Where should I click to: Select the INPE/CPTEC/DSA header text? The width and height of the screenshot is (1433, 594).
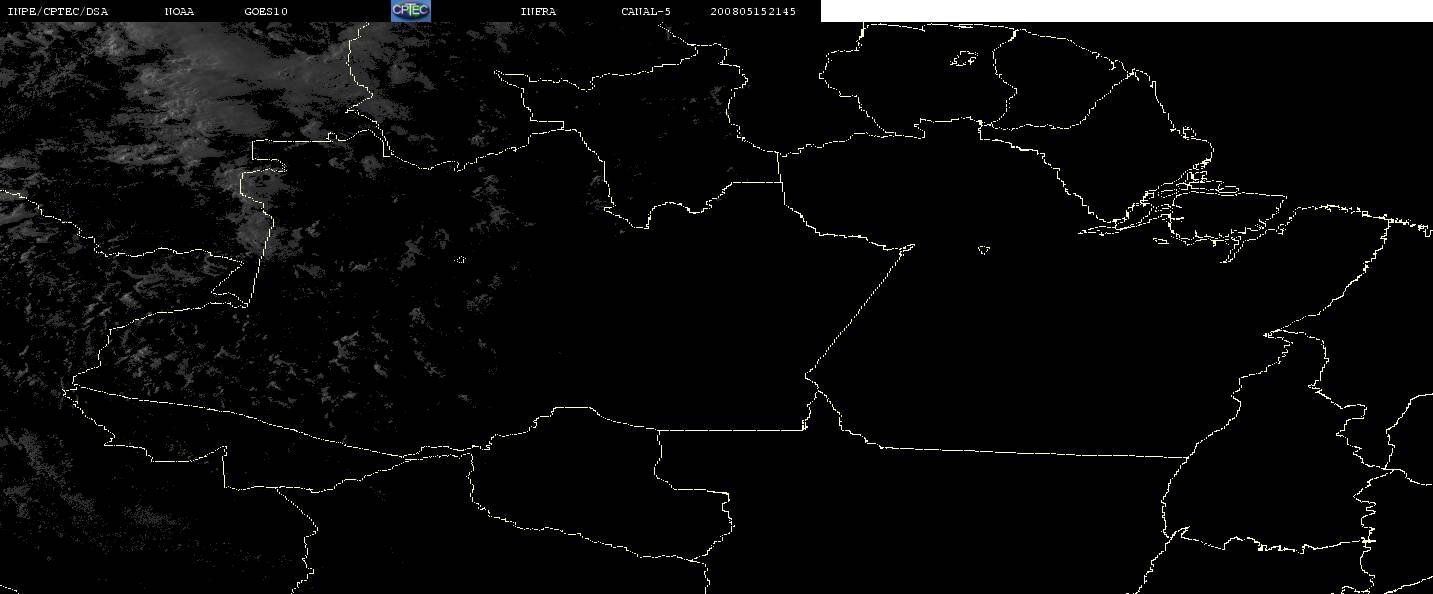coord(57,11)
